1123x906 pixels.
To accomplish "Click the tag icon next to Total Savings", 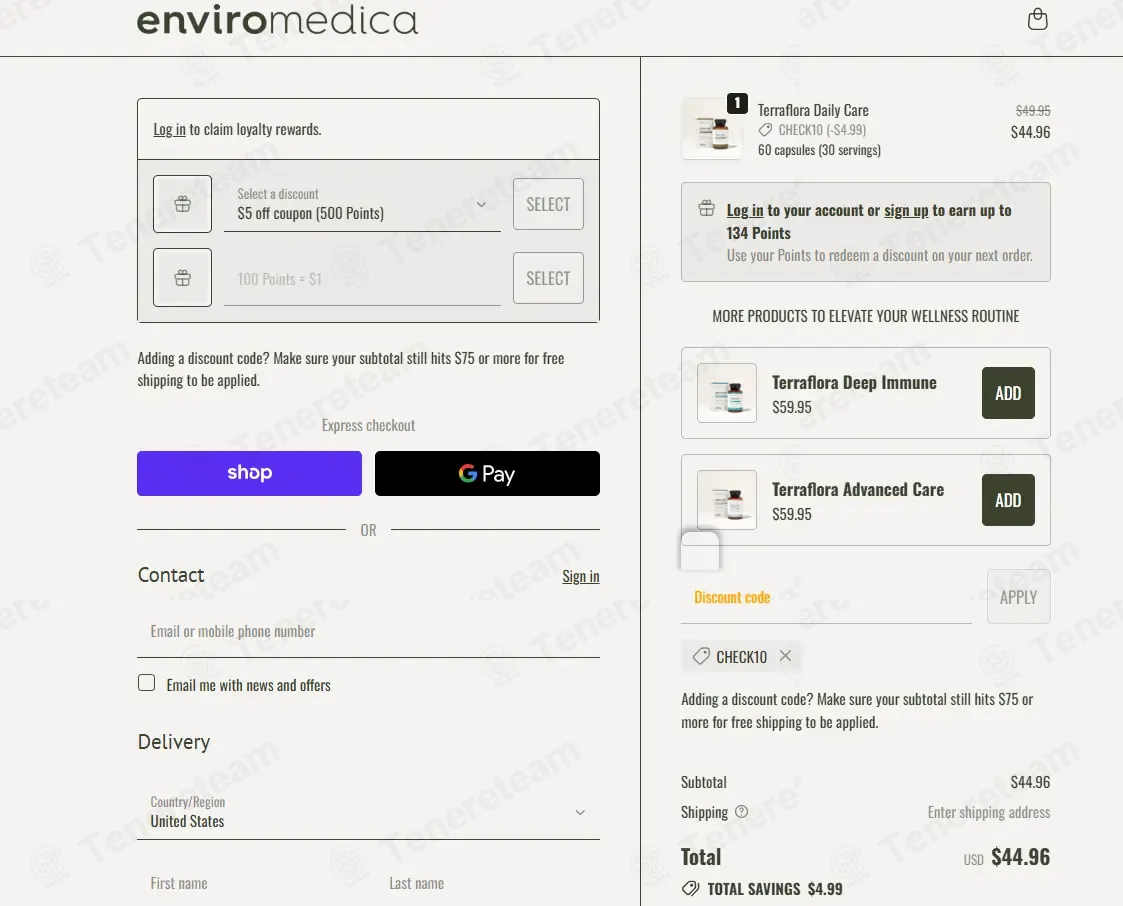I will tap(690, 889).
